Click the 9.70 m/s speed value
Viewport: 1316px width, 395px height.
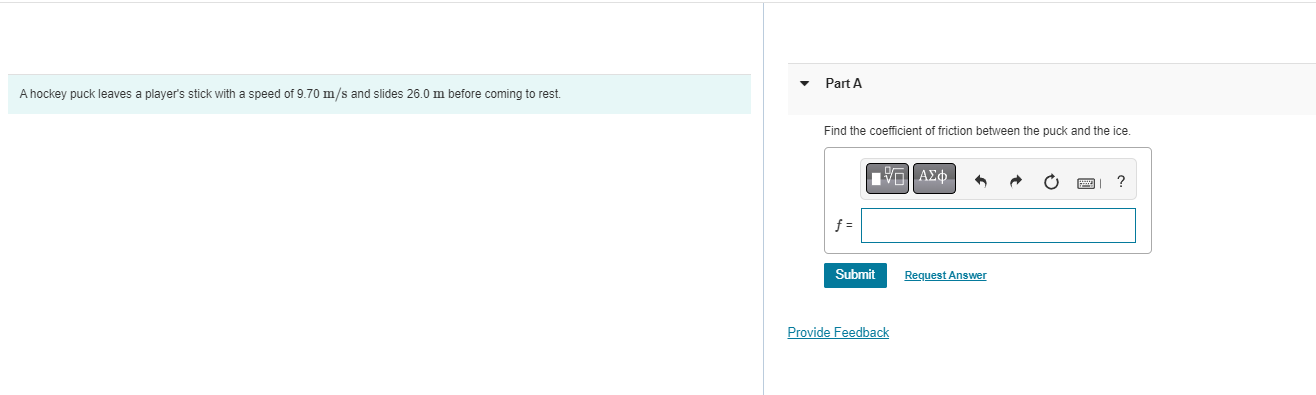click(x=322, y=94)
